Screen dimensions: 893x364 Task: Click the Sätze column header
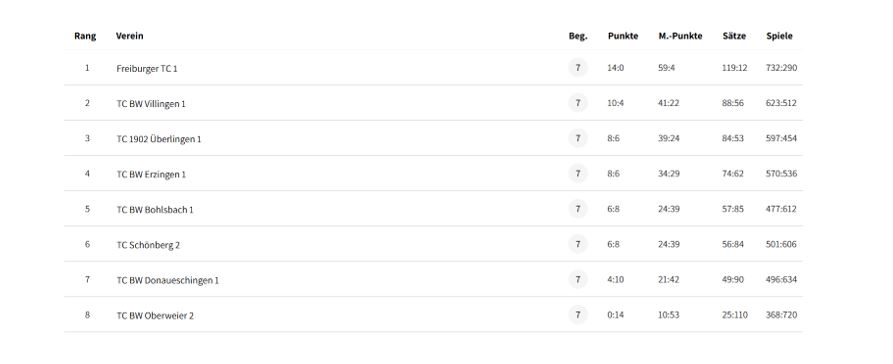734,36
